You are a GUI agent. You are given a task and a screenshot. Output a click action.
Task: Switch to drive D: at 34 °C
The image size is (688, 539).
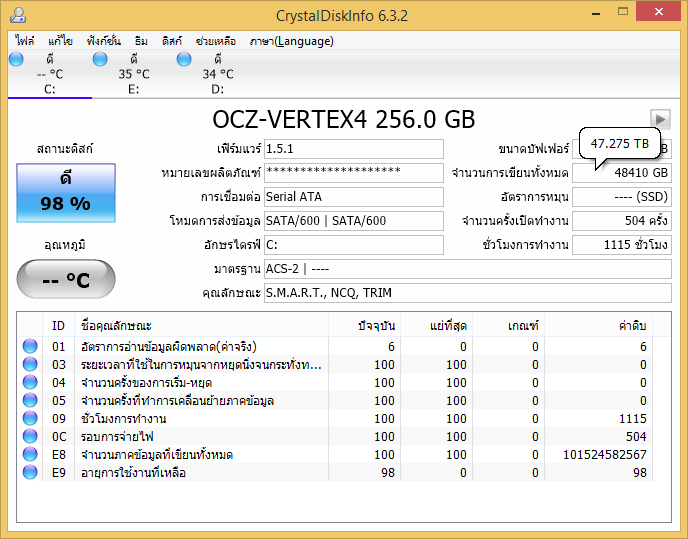point(218,74)
